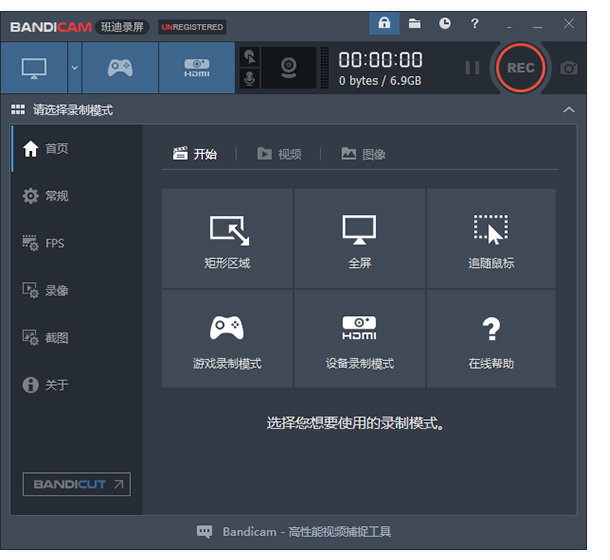The width and height of the screenshot is (610, 560).
Task: Toggle mouse cursor effect icon
Action: pyautogui.click(x=249, y=57)
